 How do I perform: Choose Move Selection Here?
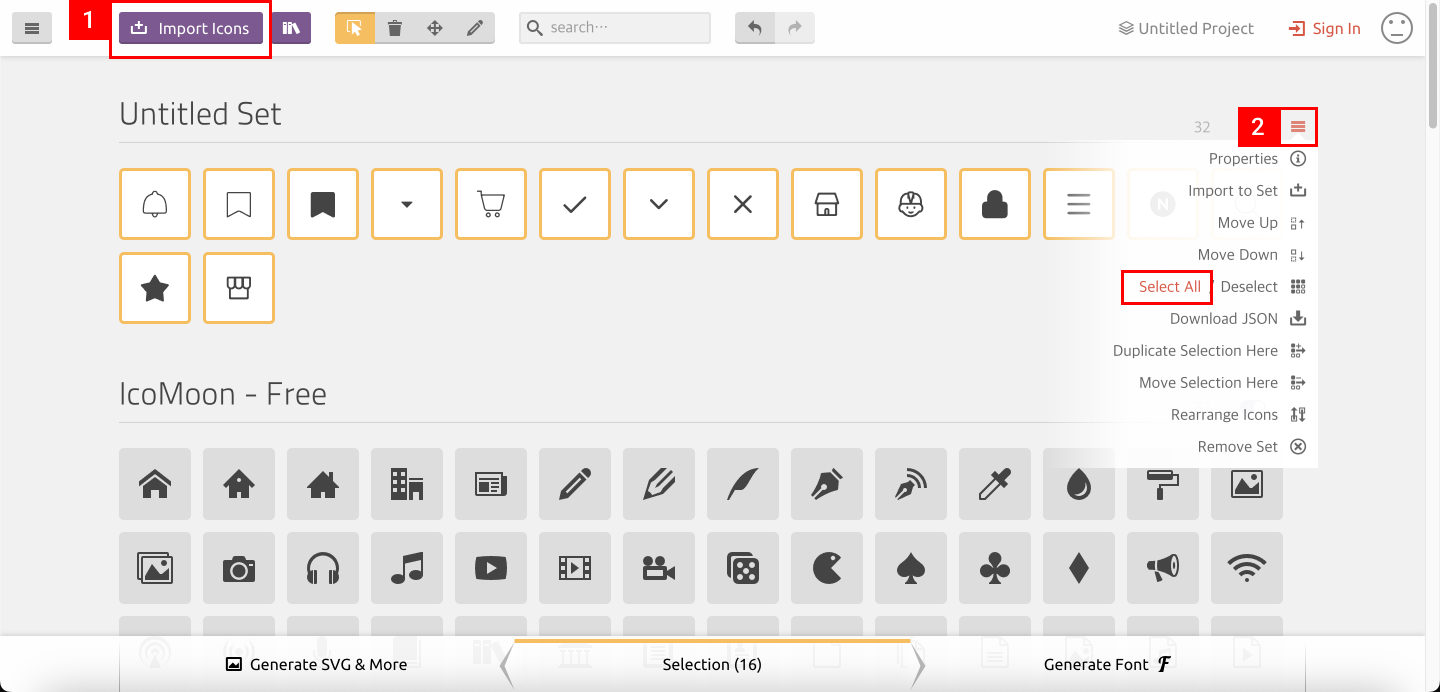tap(1223, 383)
